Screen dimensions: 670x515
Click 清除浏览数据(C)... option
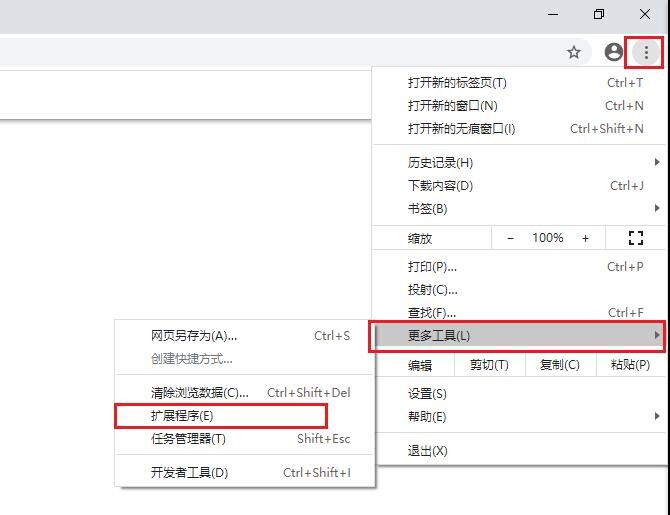point(199,392)
